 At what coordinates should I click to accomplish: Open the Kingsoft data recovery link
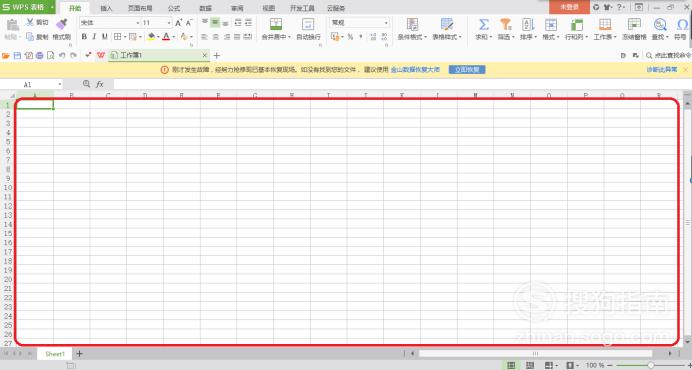[x=415, y=69]
